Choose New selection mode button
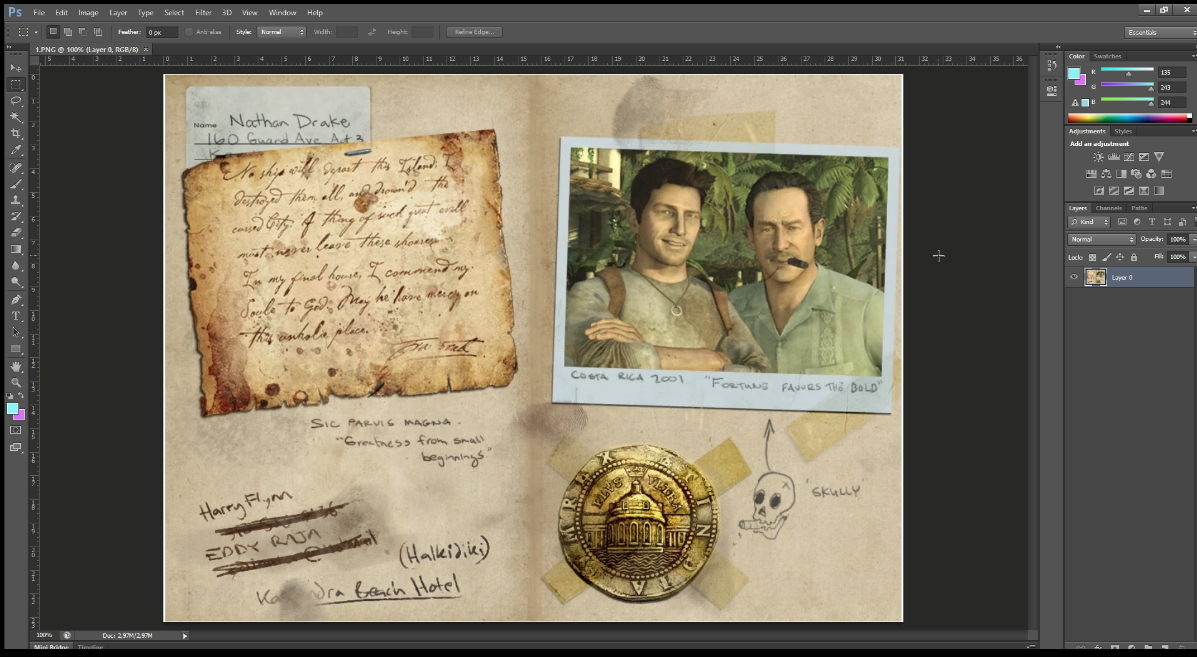The width and height of the screenshot is (1197, 657). 53,32
